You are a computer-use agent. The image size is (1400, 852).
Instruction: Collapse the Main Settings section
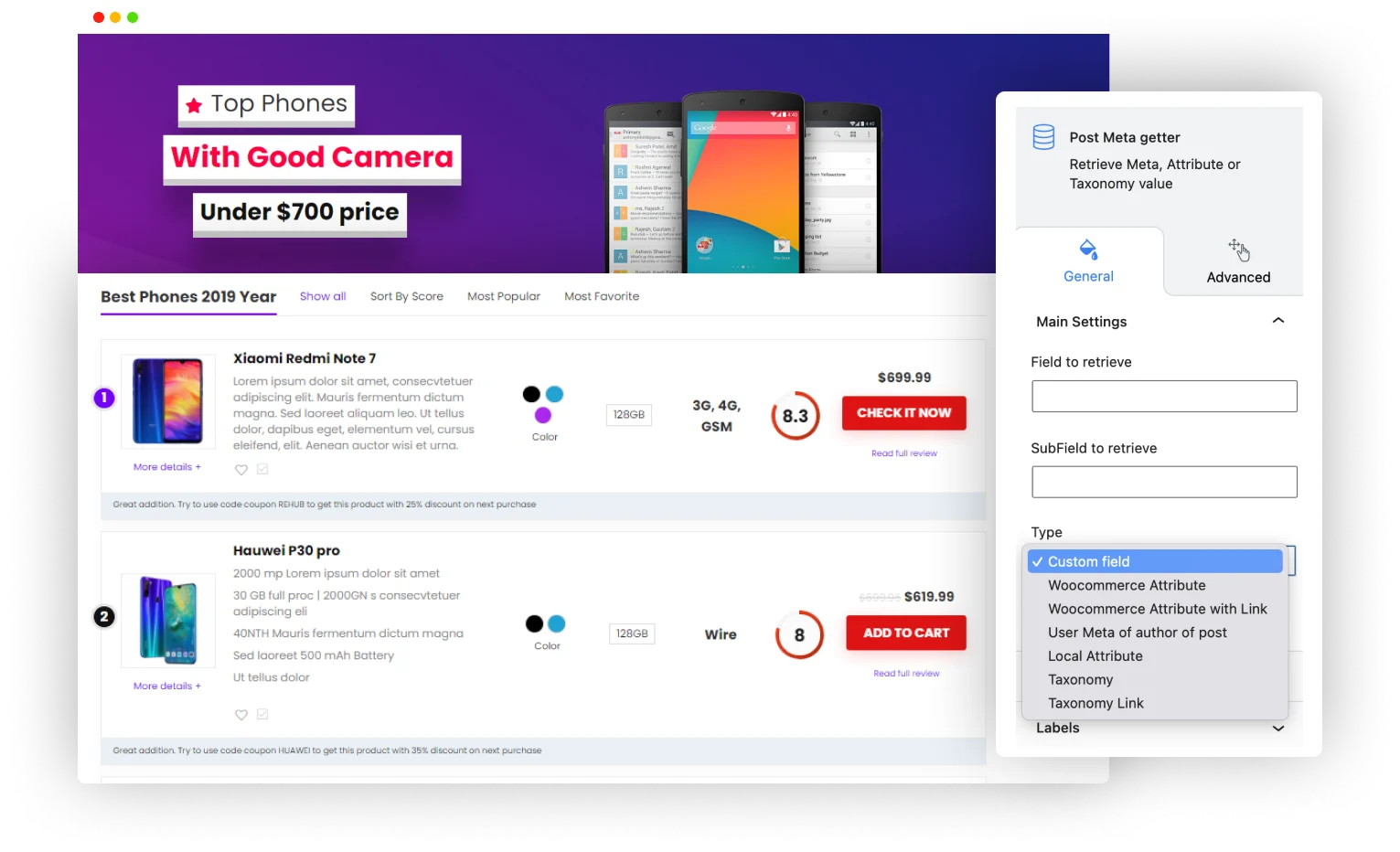tap(1277, 321)
